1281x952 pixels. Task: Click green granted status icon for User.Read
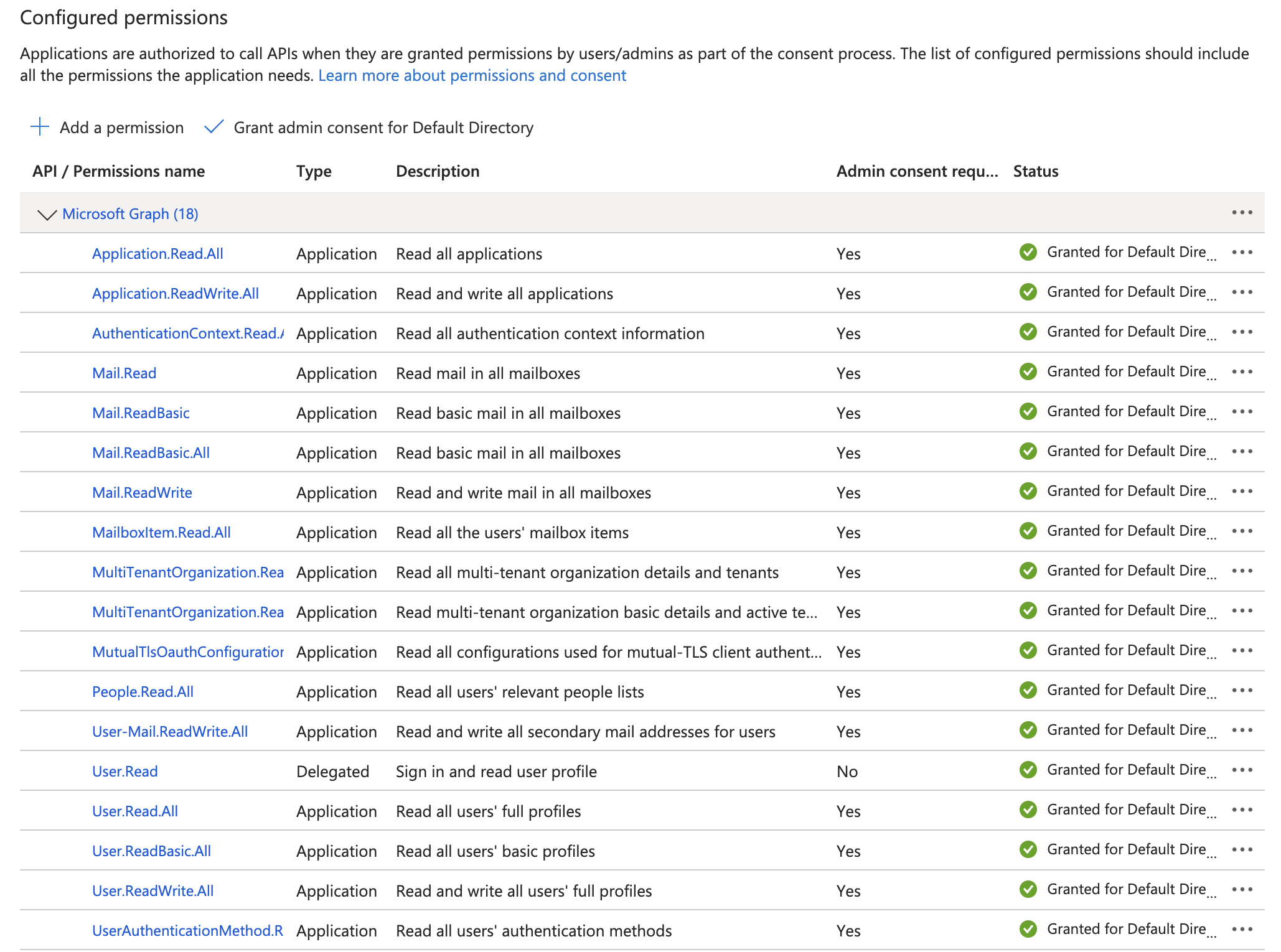click(1028, 770)
